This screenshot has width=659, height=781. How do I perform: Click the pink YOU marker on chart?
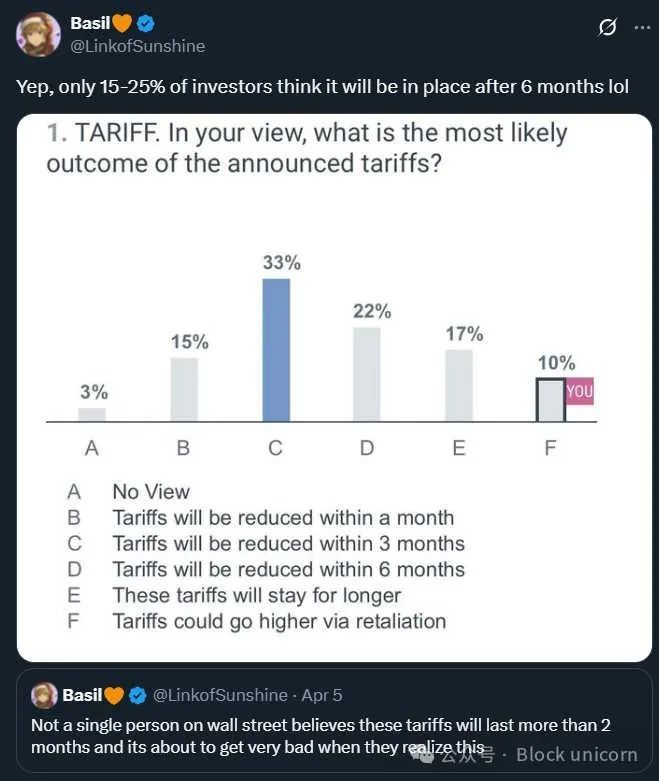point(580,392)
